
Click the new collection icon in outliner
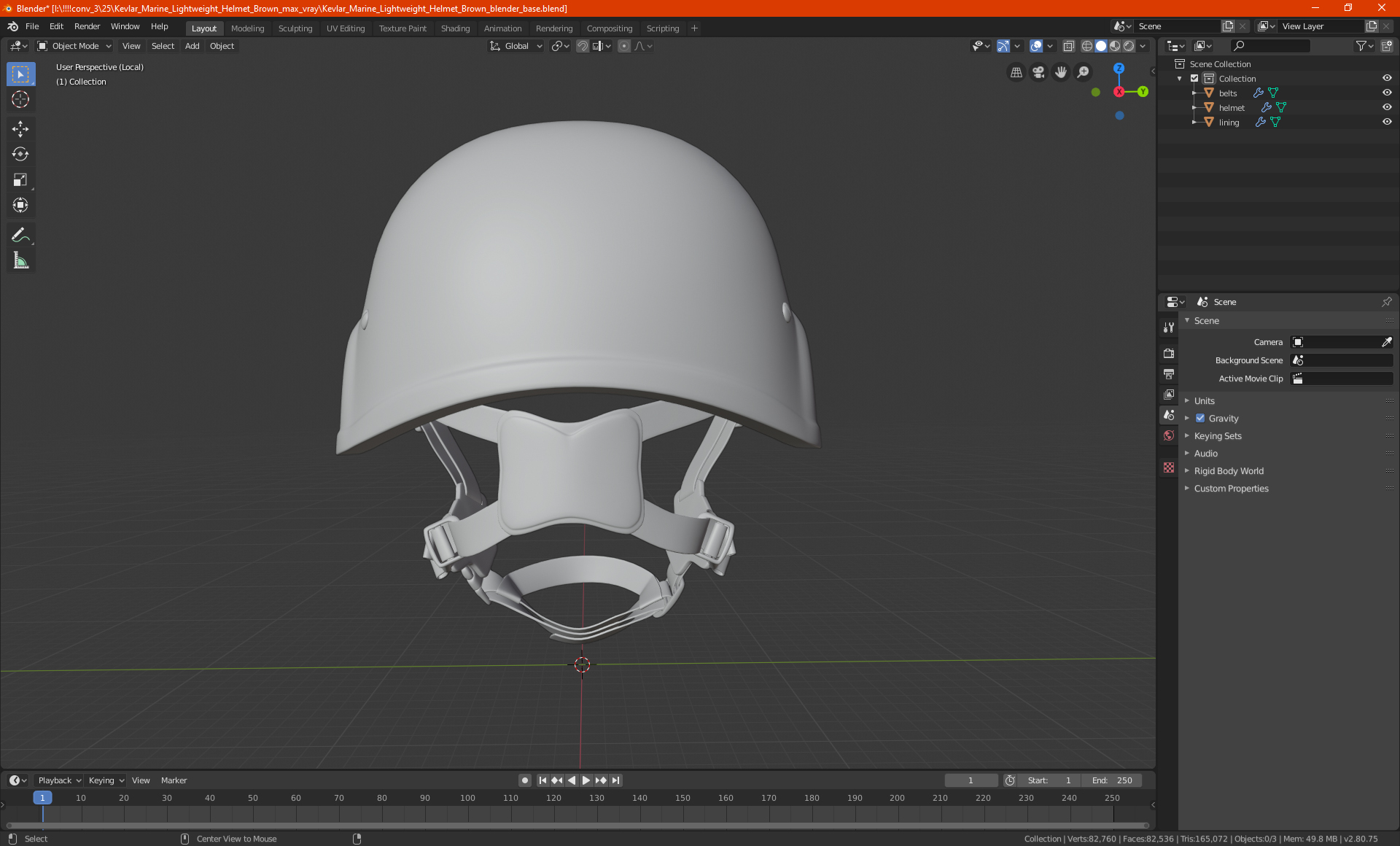coord(1386,46)
